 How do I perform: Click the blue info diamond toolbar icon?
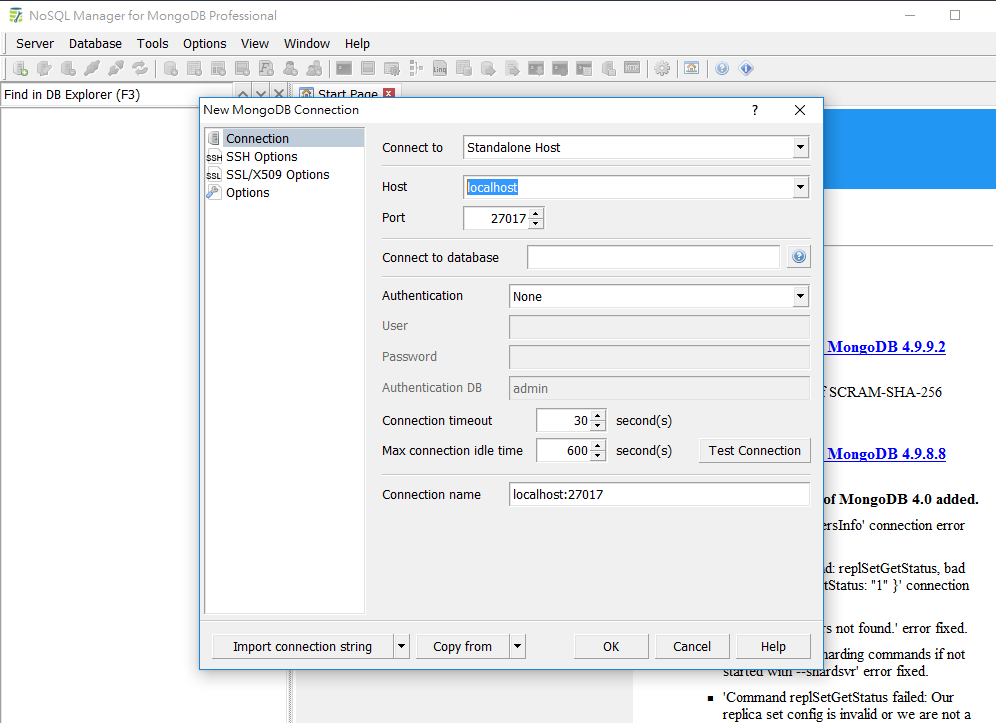[x=746, y=68]
